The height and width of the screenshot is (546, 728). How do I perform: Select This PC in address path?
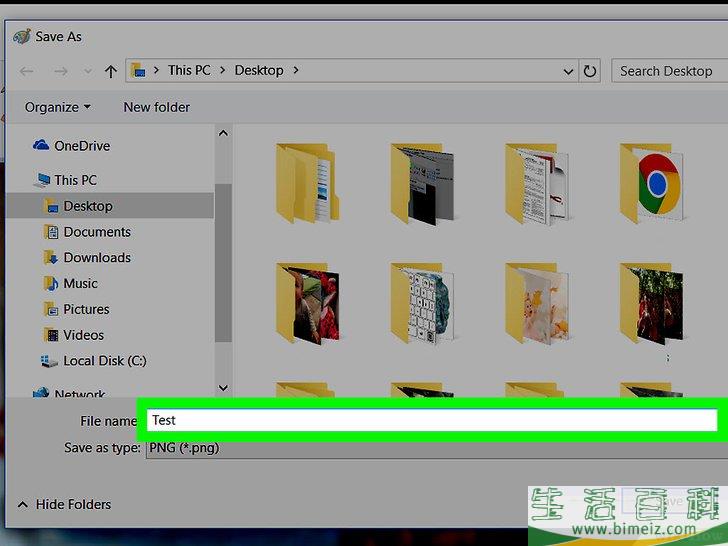coord(189,70)
